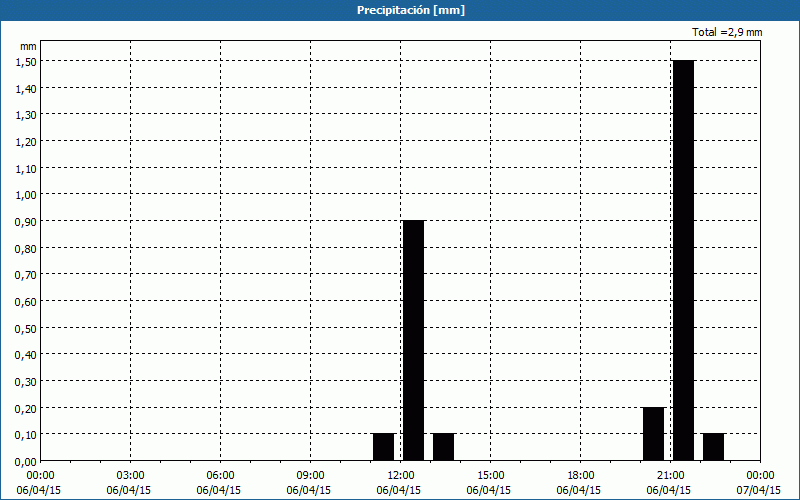Click the 1,50 y-axis value
Viewport: 800px width, 500px height.
26,61
